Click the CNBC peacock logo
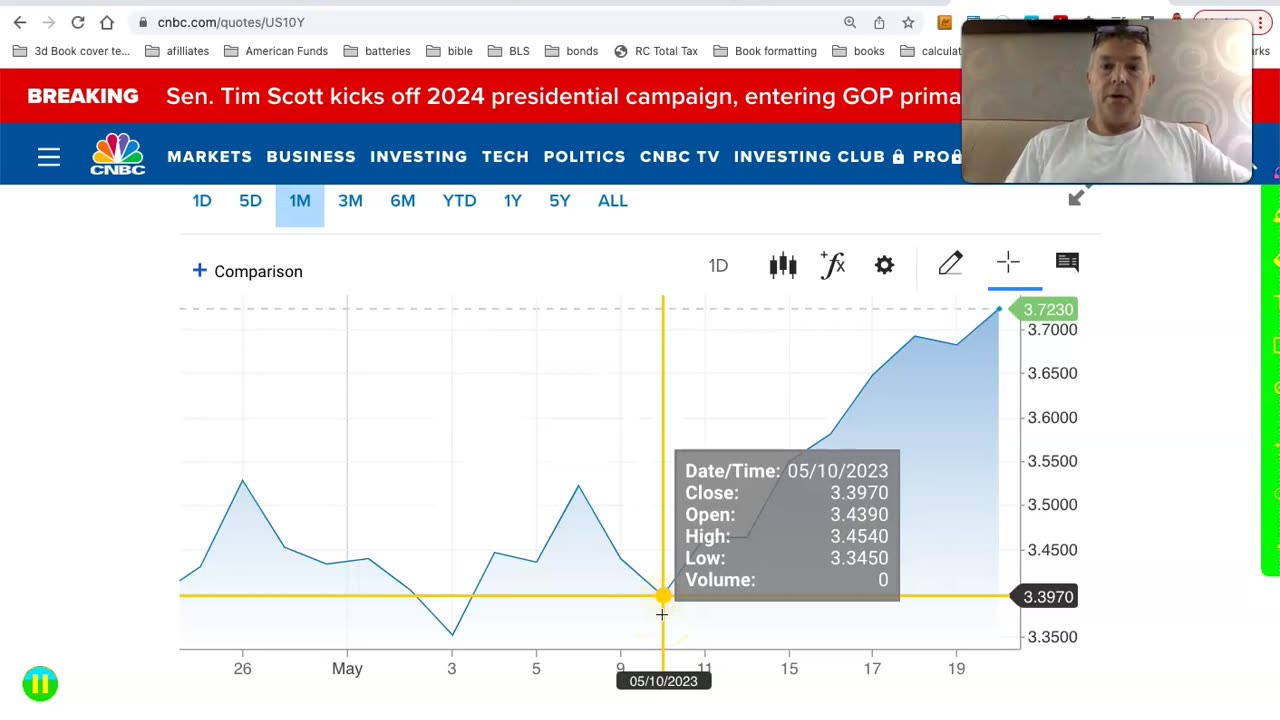Image resolution: width=1280 pixels, height=720 pixels. point(118,154)
